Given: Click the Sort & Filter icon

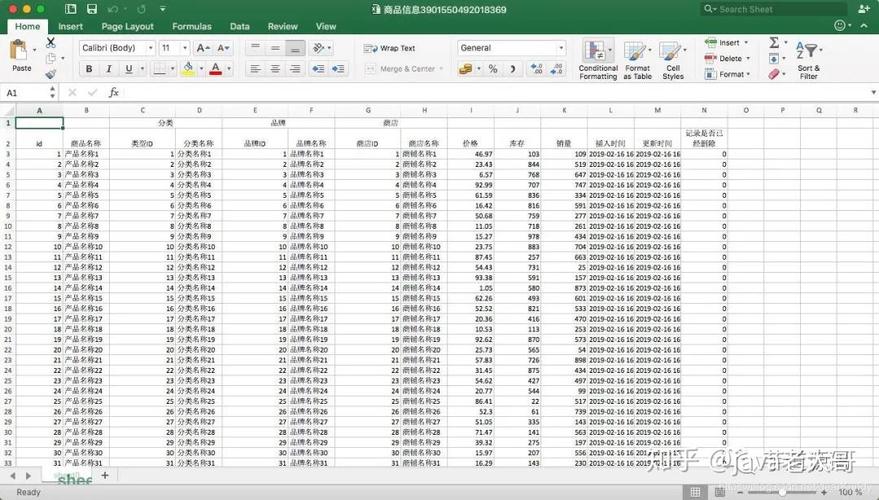Looking at the screenshot, I should coord(808,58).
